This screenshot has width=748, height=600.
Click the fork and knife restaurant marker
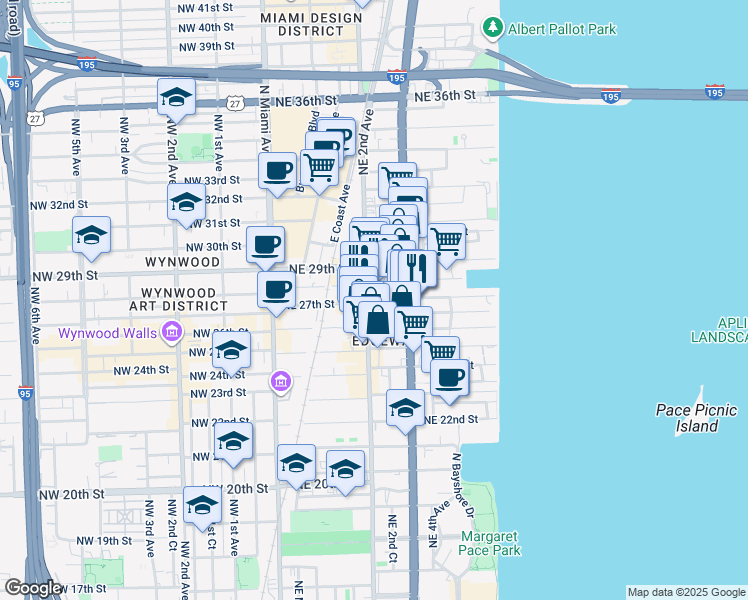417,267
